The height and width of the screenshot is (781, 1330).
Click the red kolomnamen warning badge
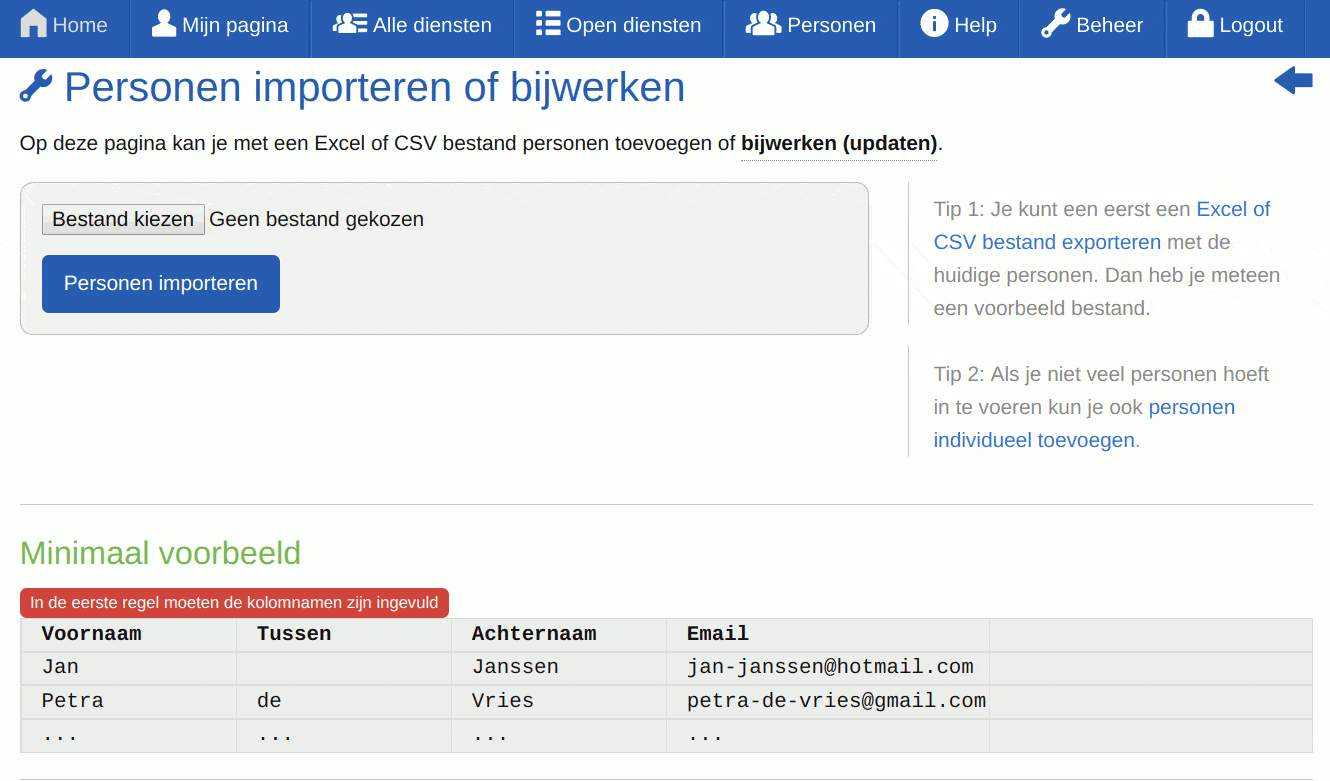coord(233,602)
